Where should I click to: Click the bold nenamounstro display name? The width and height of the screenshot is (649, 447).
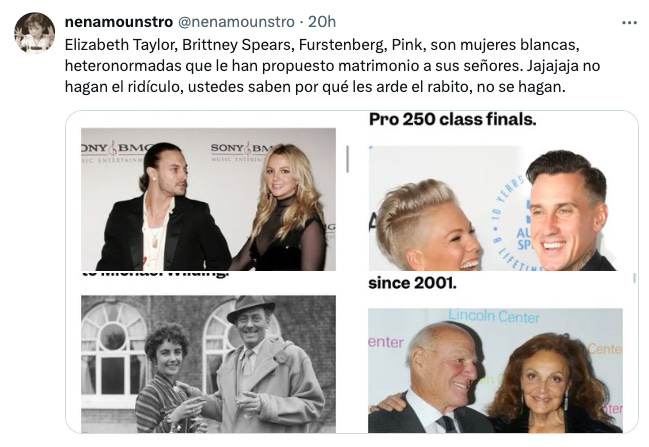[x=119, y=22]
